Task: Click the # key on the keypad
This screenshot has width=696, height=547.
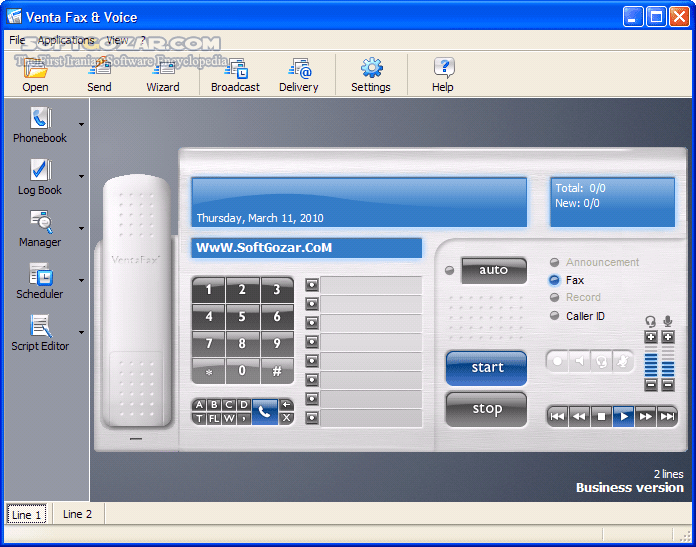Action: pyautogui.click(x=277, y=370)
